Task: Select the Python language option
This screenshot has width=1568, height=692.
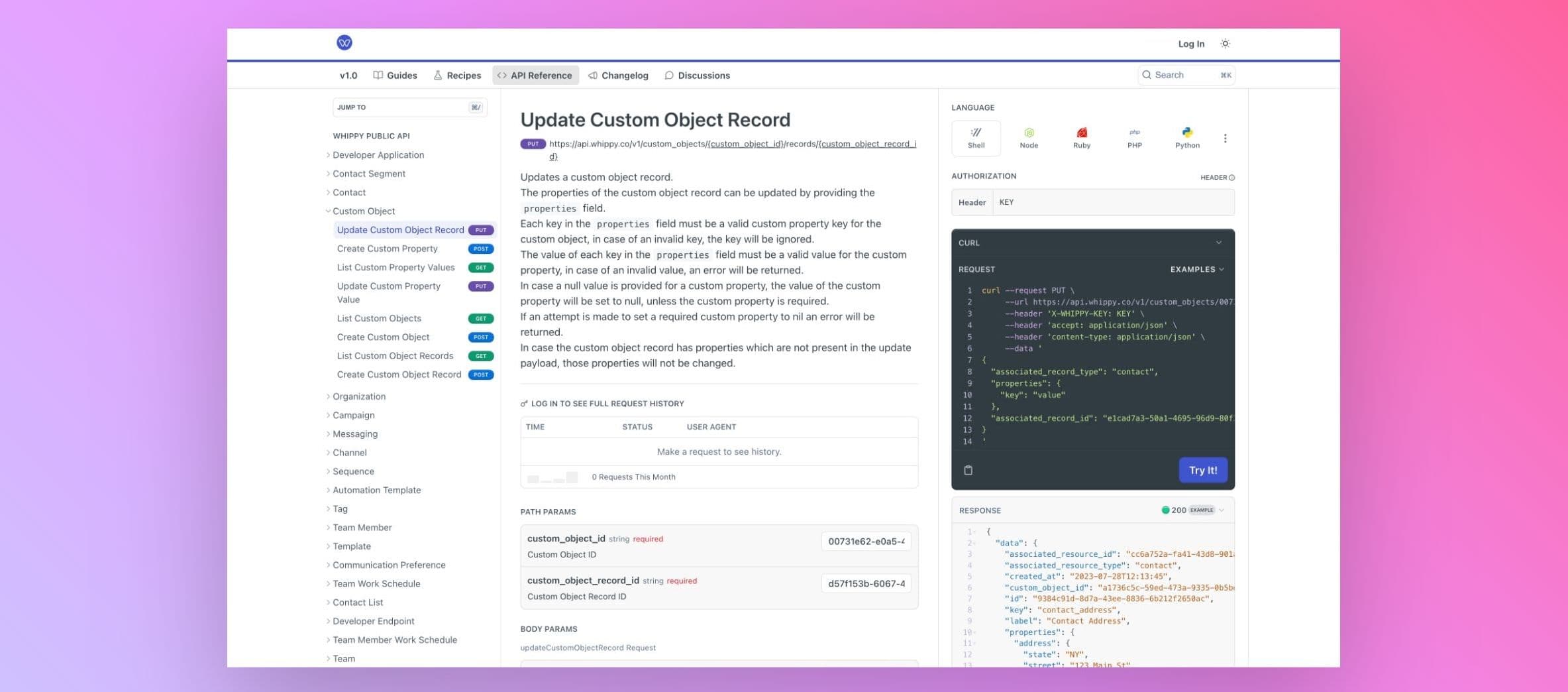Action: pyautogui.click(x=1186, y=138)
